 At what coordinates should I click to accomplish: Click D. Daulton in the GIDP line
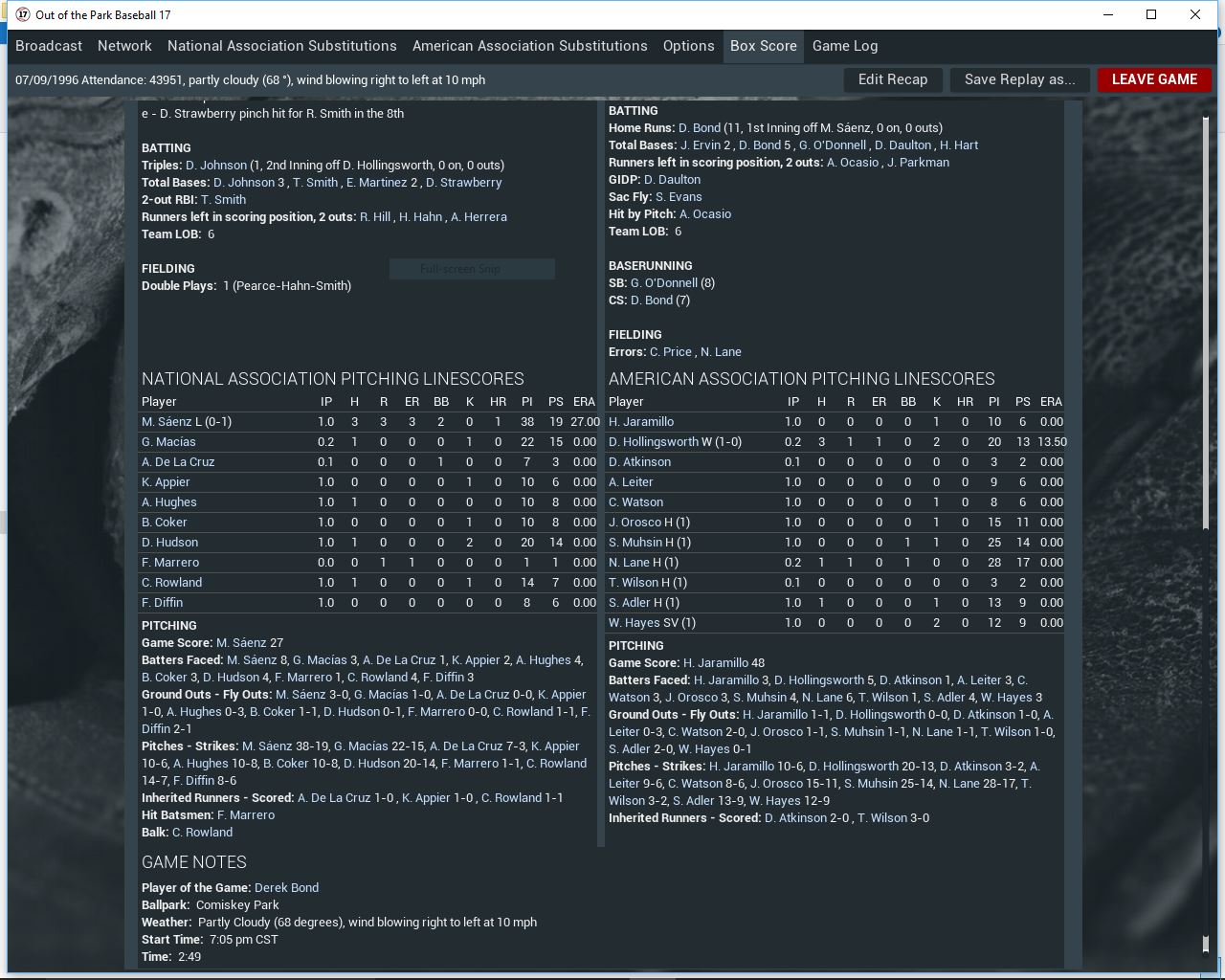pos(672,179)
